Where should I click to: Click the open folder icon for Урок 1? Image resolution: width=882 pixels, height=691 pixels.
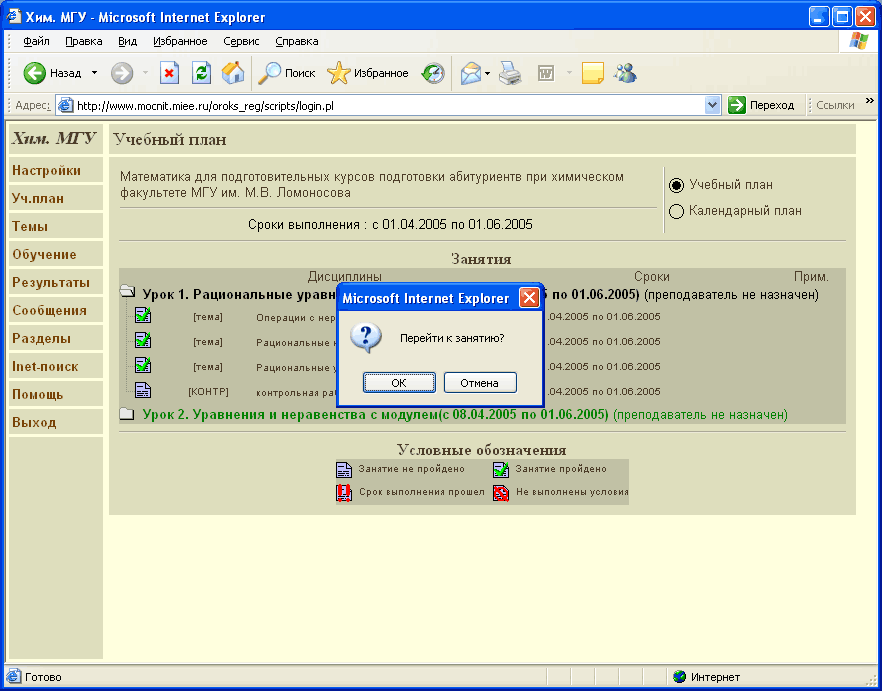coord(128,292)
